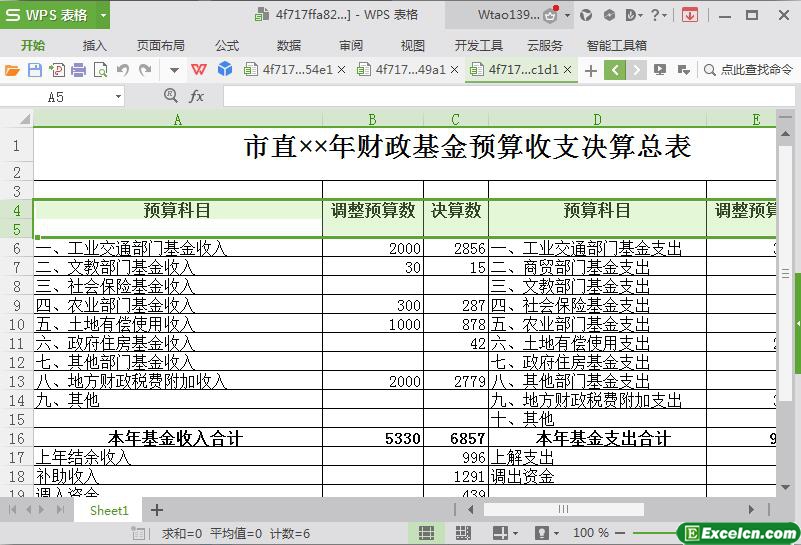Screen dimensions: 801x545
Task: Click the hexagon settings icon in title bar
Action: coord(609,15)
